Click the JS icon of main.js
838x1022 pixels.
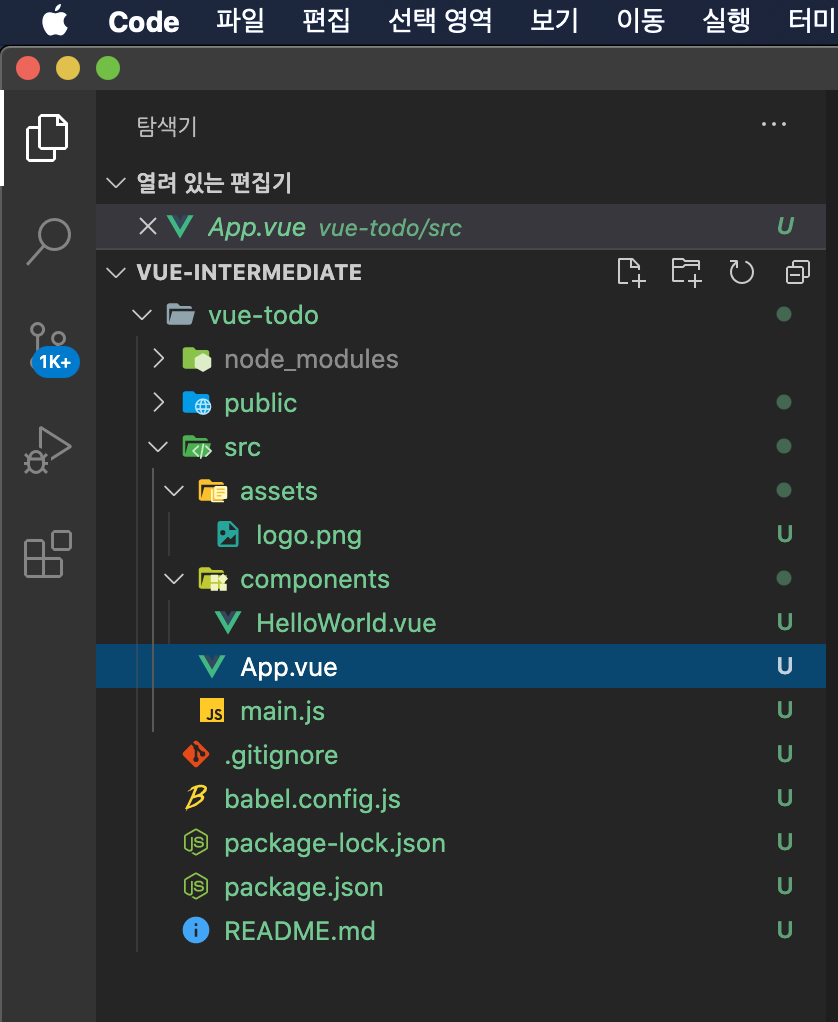pyautogui.click(x=212, y=711)
